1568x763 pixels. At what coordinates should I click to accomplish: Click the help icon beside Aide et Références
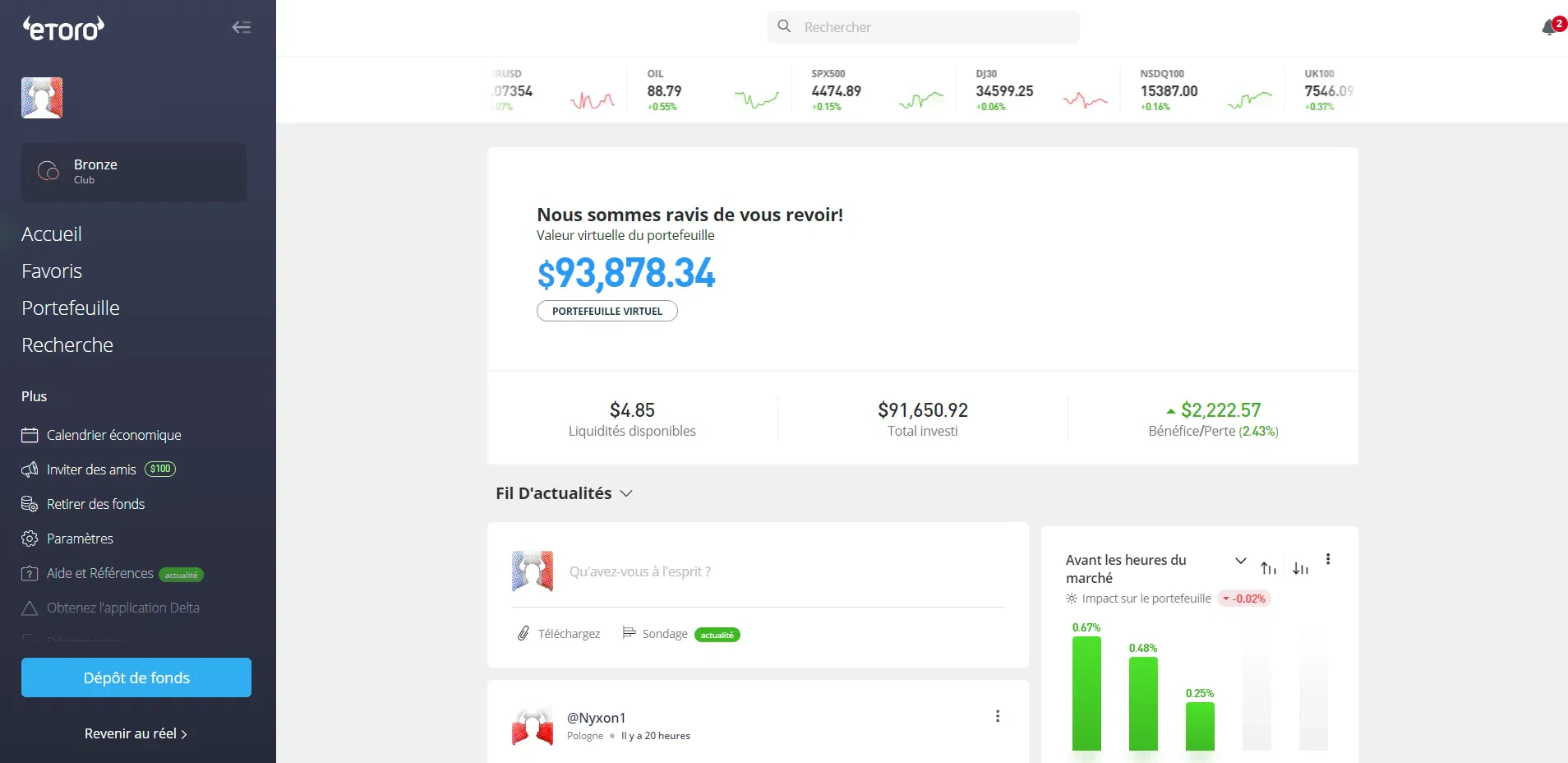(x=30, y=573)
